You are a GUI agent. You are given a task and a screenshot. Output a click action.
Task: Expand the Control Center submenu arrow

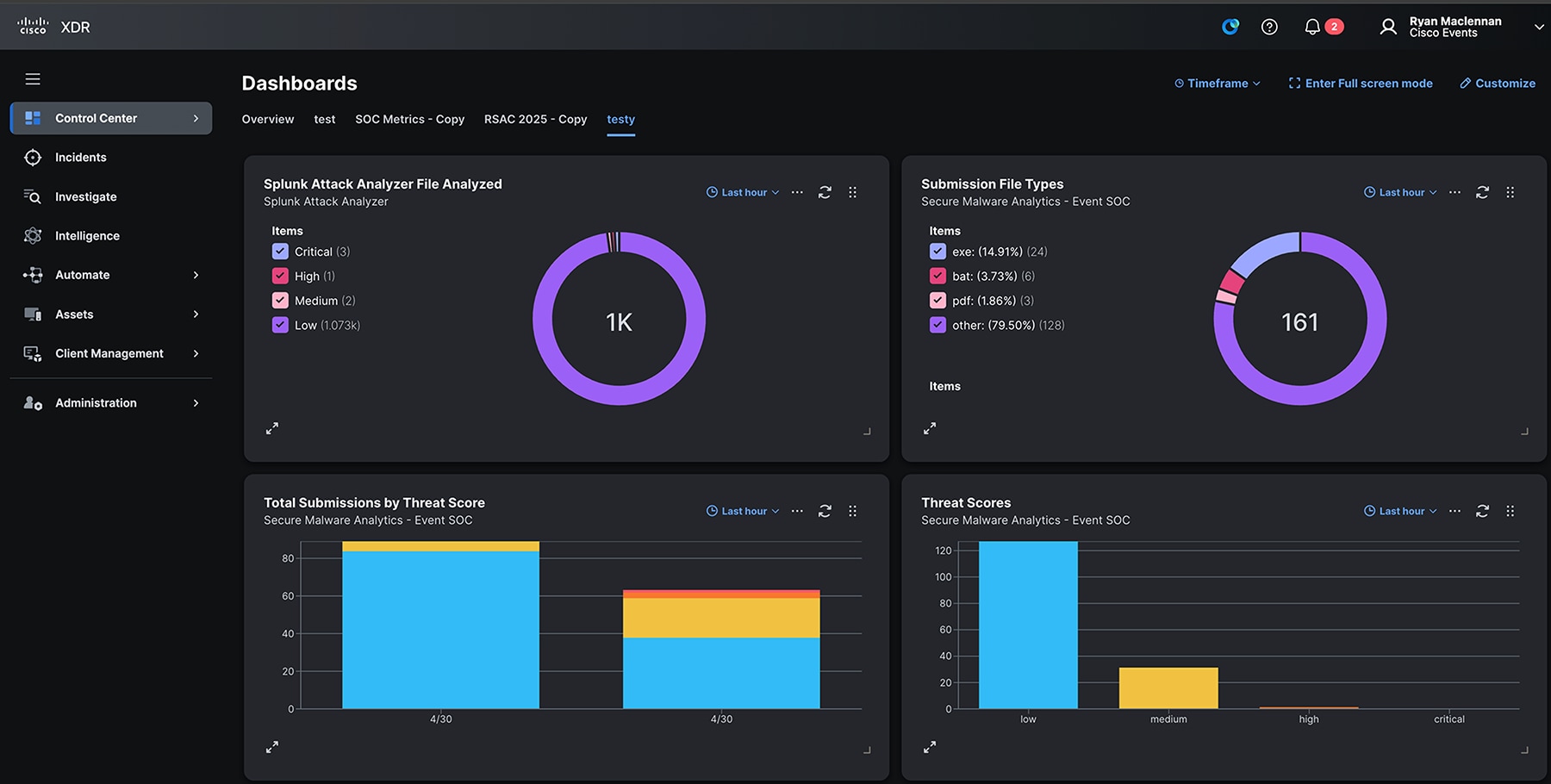(x=196, y=118)
